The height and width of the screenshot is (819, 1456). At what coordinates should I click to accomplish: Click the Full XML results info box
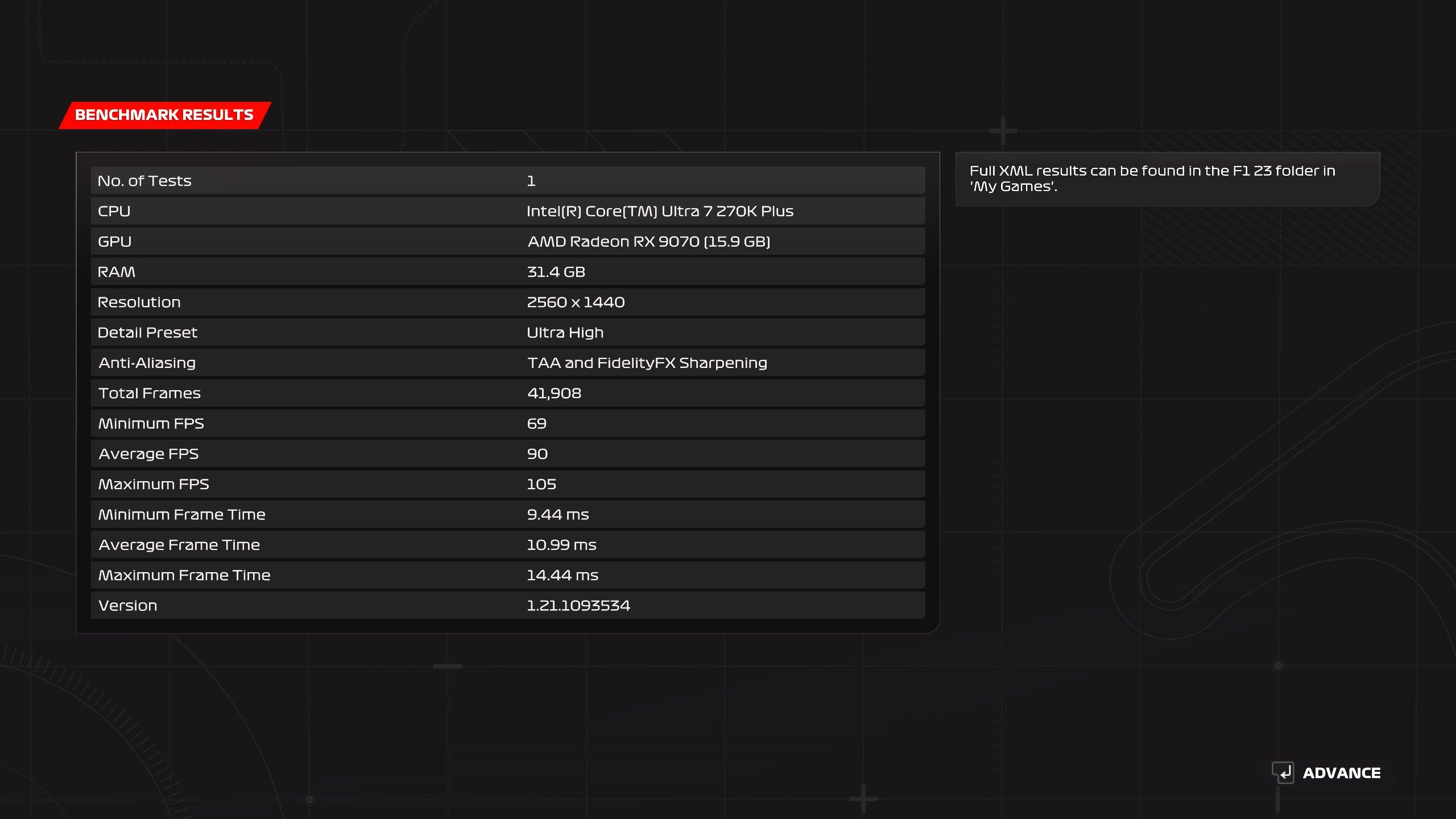tap(1167, 179)
